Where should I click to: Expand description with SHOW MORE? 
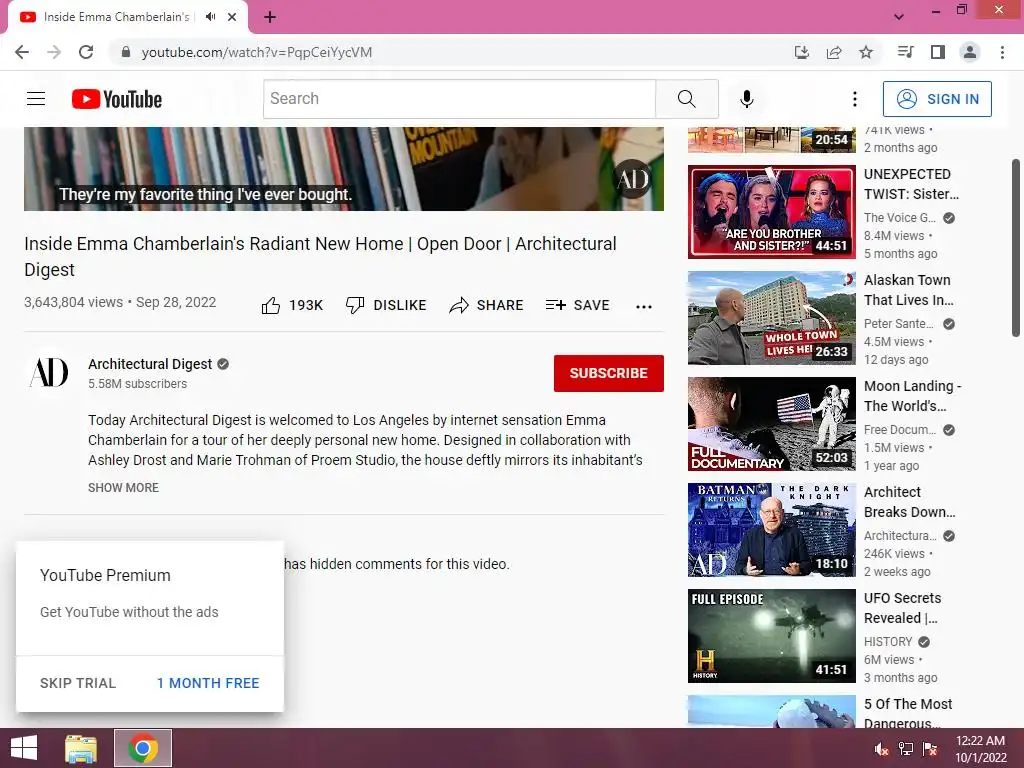click(123, 488)
